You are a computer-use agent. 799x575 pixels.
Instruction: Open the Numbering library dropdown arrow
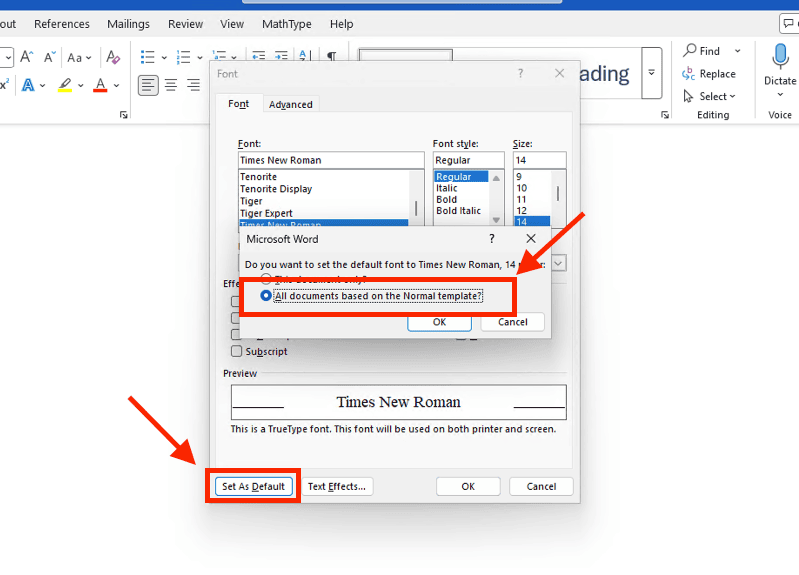[x=200, y=58]
